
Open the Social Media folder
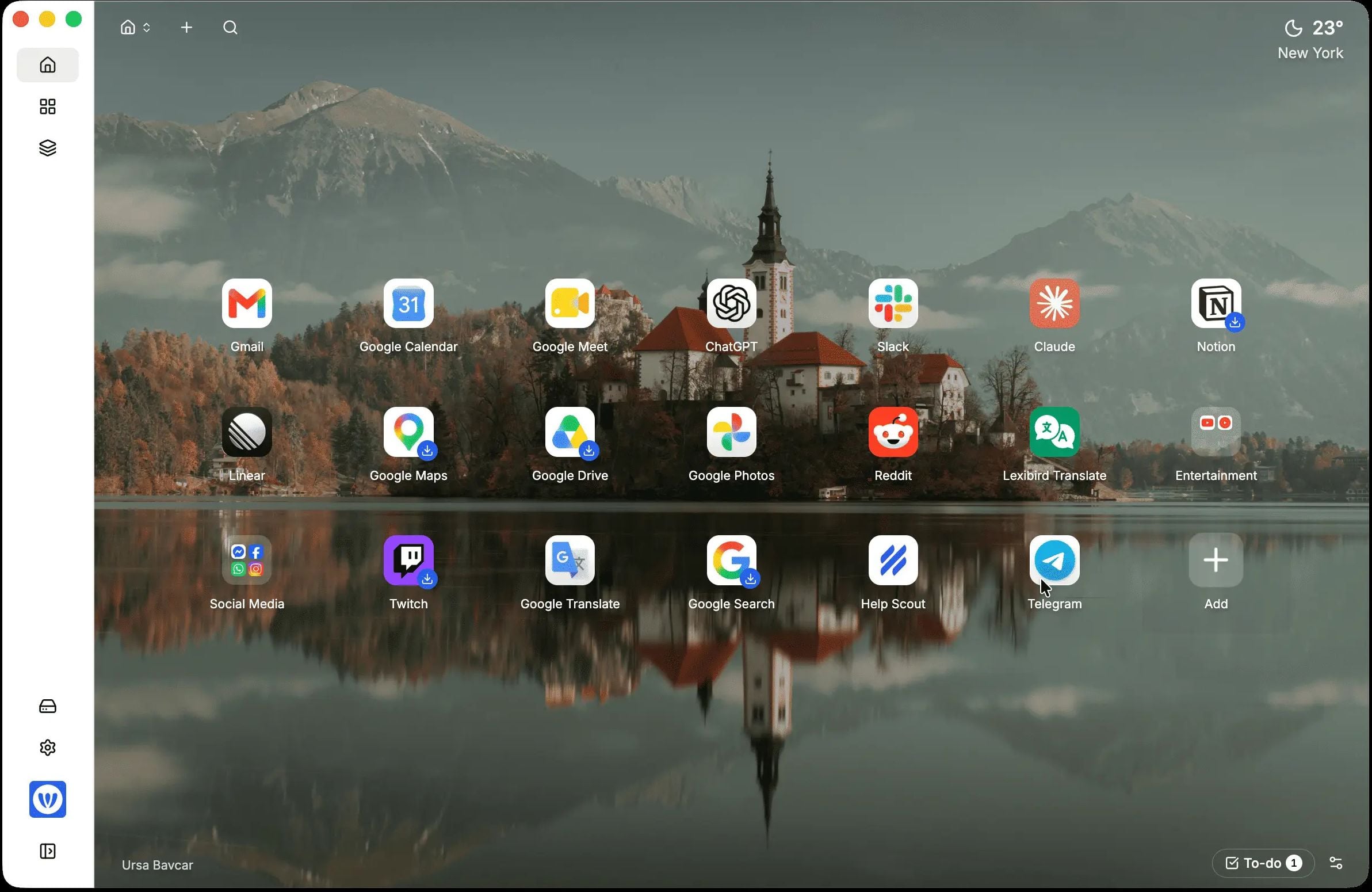(x=247, y=561)
